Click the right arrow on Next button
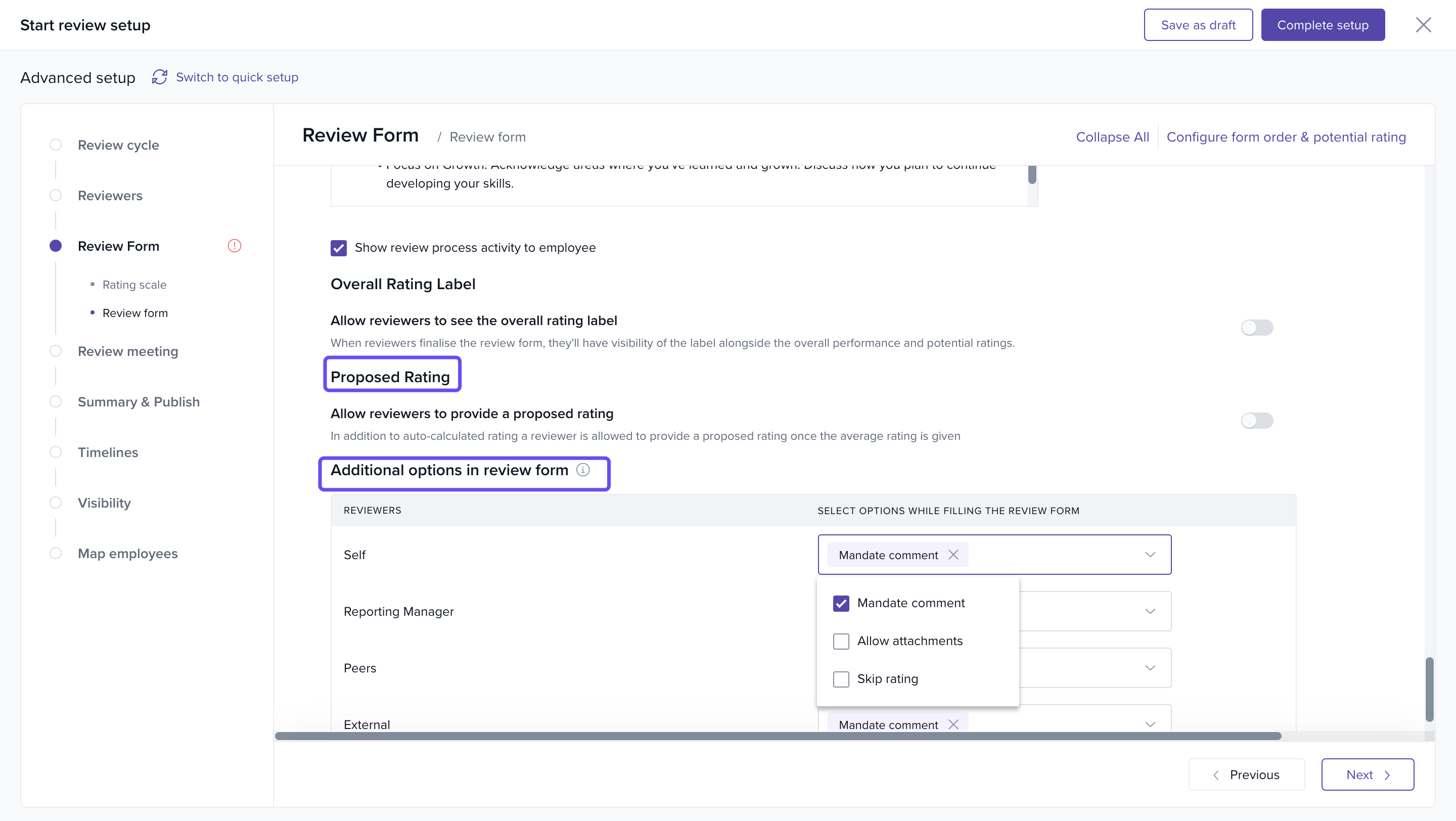Viewport: 1456px width, 821px height. click(1387, 774)
